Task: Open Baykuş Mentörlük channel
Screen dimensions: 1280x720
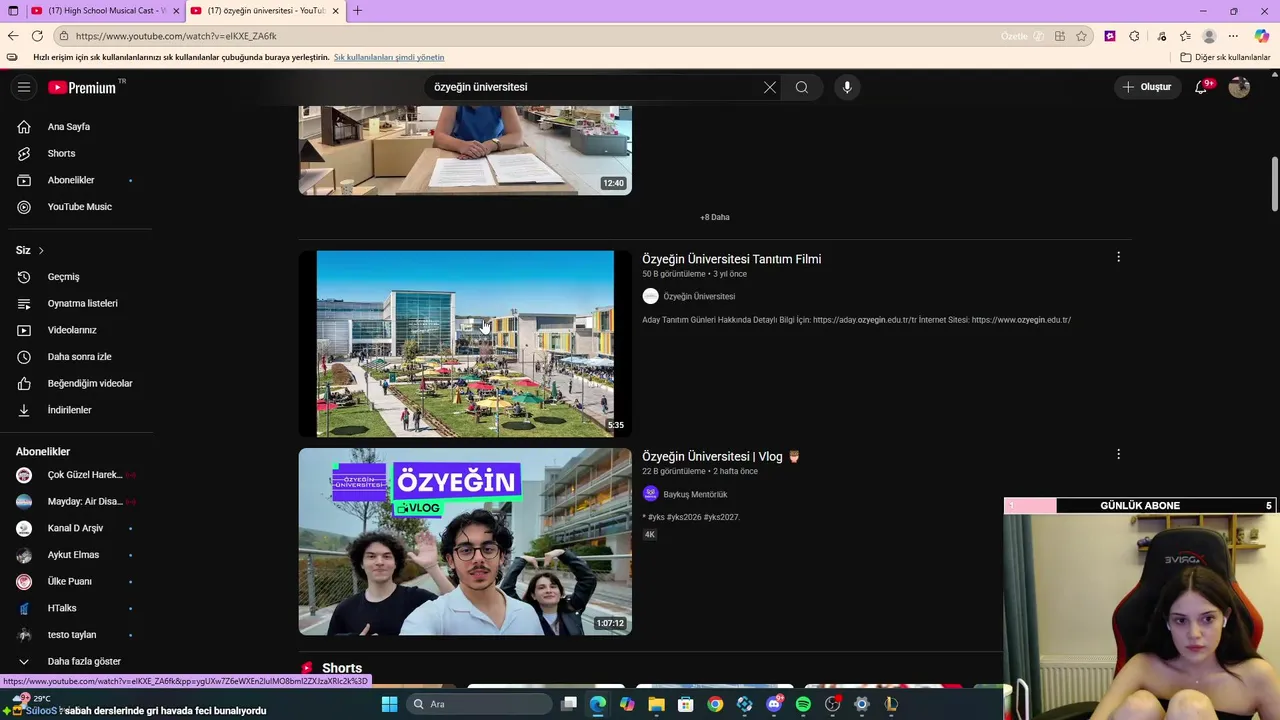Action: [x=695, y=494]
